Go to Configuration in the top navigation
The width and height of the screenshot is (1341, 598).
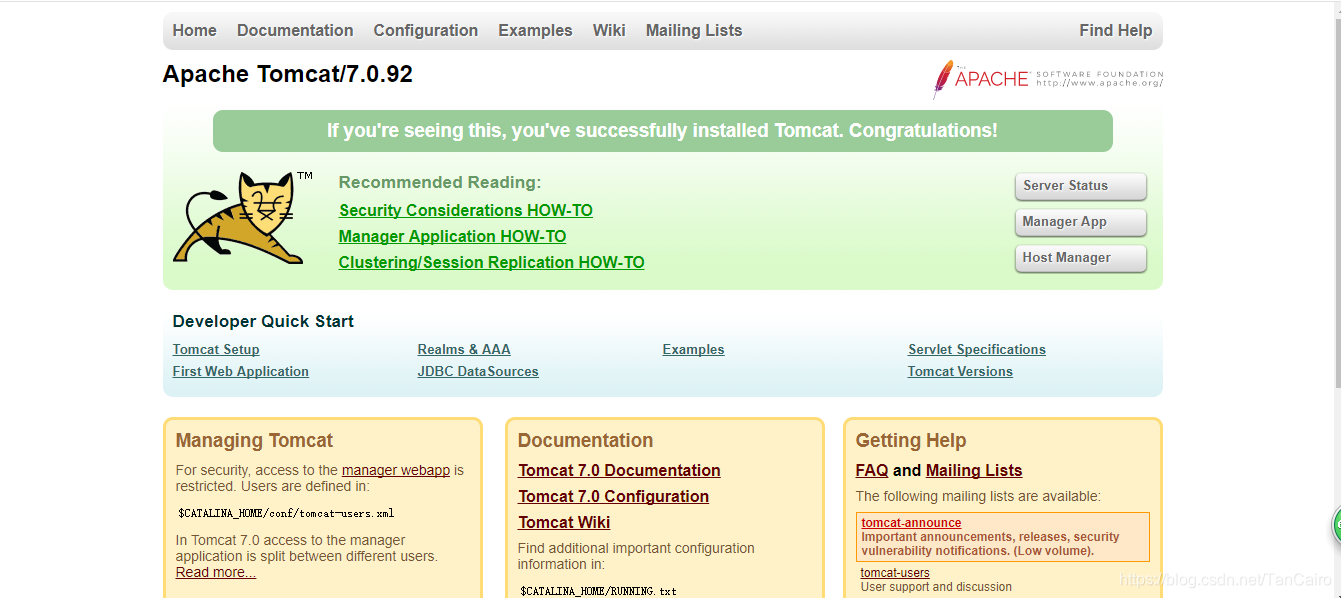click(x=426, y=30)
